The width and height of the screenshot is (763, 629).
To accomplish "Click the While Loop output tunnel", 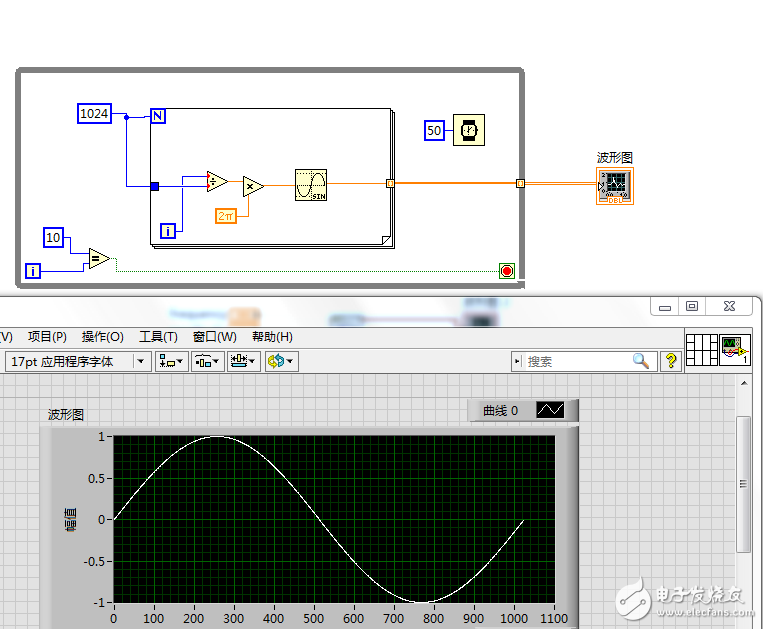I will (x=520, y=183).
